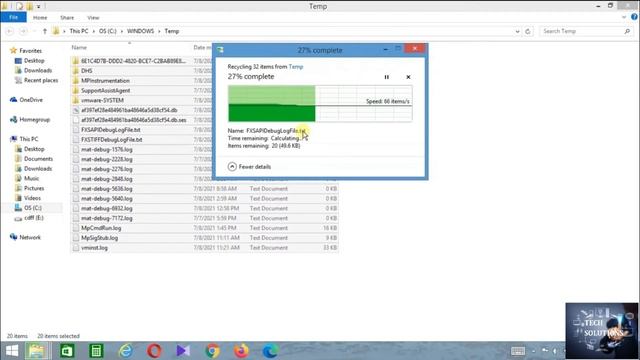This screenshot has width=640, height=360.
Task: Select mat-debug-1576.log file
Action: 107,149
